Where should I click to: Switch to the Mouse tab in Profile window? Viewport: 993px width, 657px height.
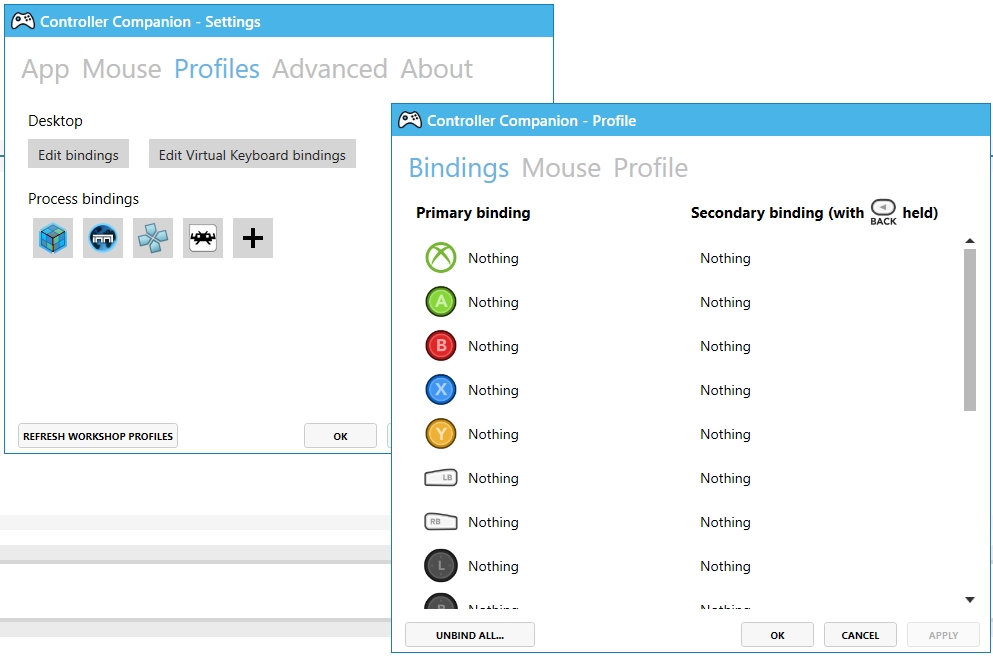[x=560, y=168]
